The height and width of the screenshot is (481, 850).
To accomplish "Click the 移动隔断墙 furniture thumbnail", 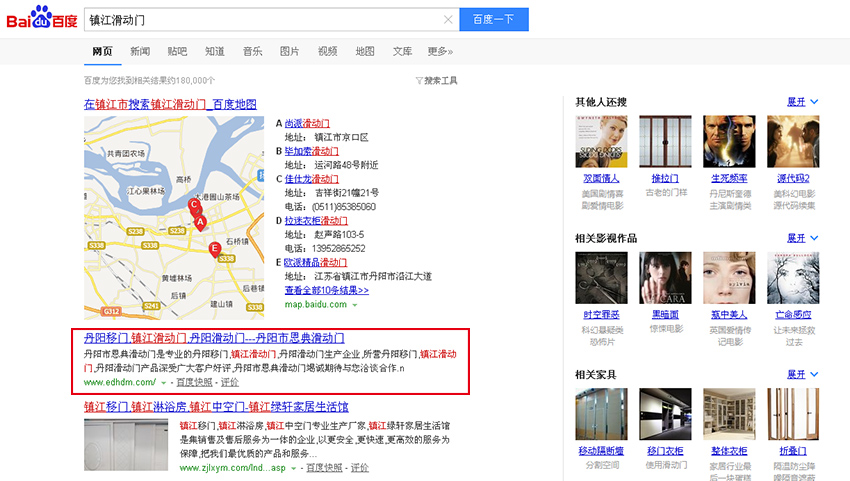I will (x=601, y=414).
